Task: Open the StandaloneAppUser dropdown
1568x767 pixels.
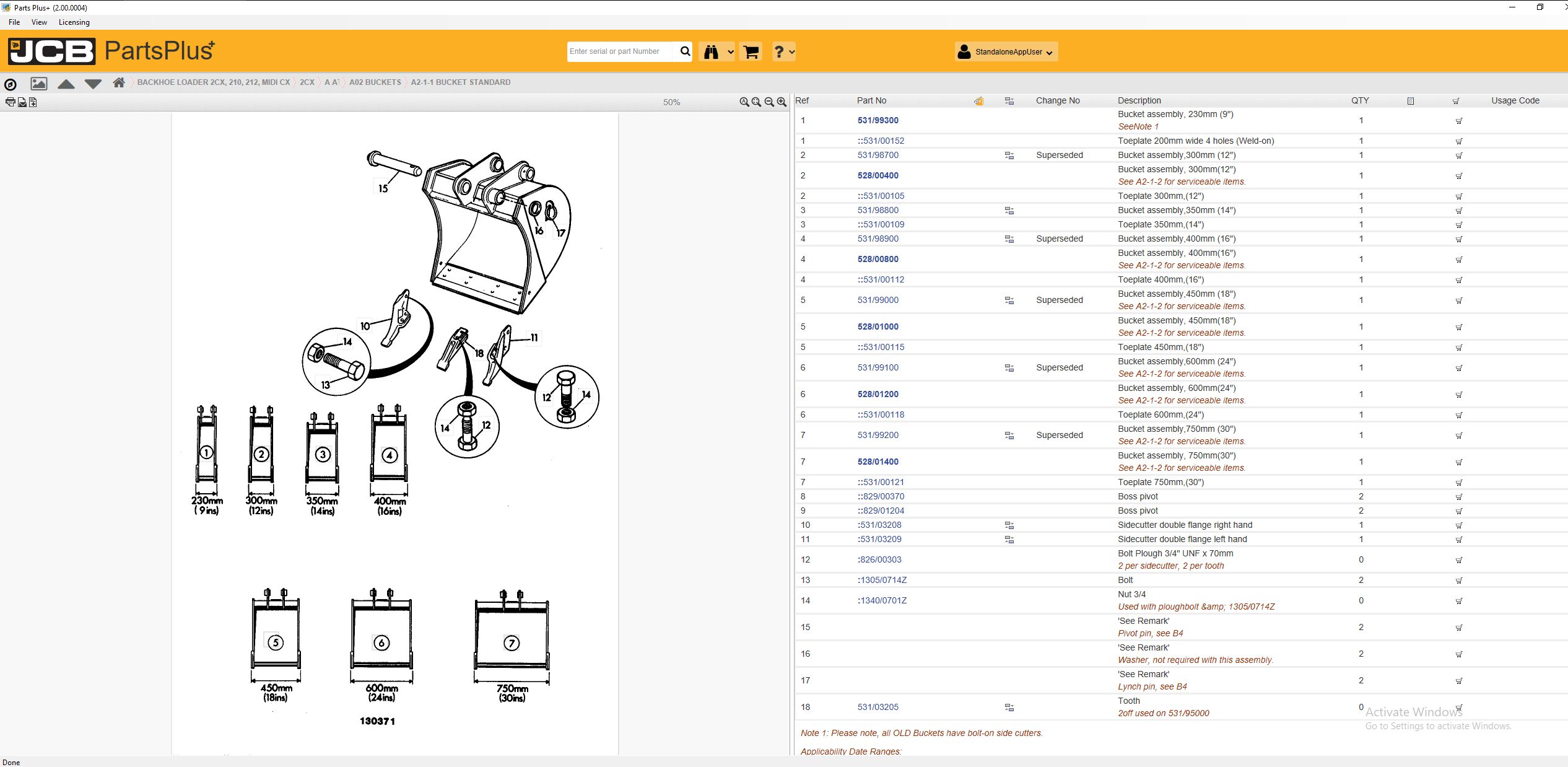Action: point(1004,51)
